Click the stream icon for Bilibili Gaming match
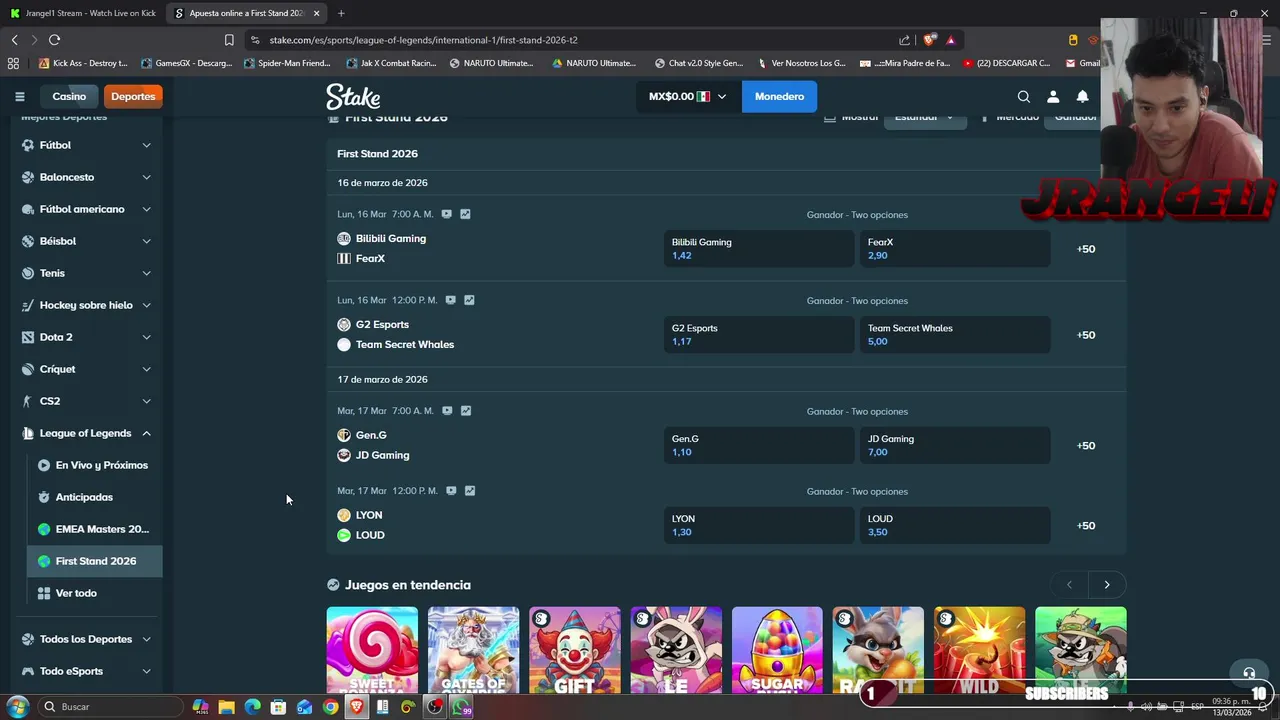1280x720 pixels. click(x=446, y=214)
